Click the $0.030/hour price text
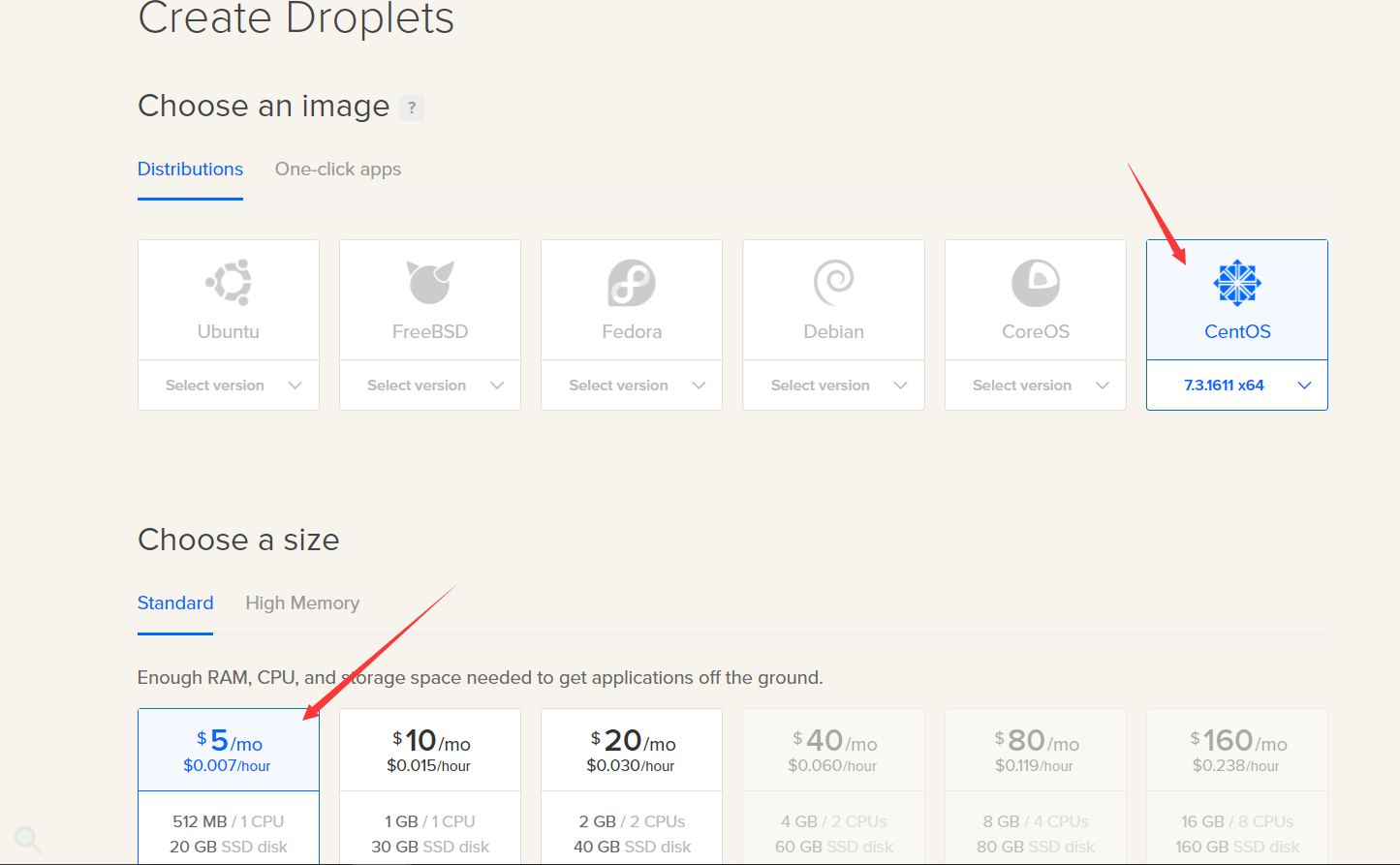1400x865 pixels. (x=631, y=766)
